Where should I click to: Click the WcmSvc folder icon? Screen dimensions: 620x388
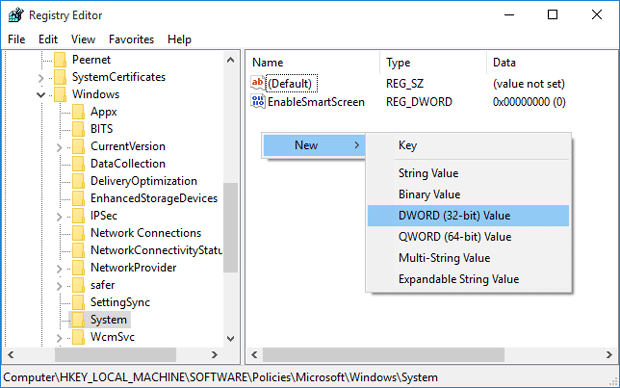coord(78,337)
